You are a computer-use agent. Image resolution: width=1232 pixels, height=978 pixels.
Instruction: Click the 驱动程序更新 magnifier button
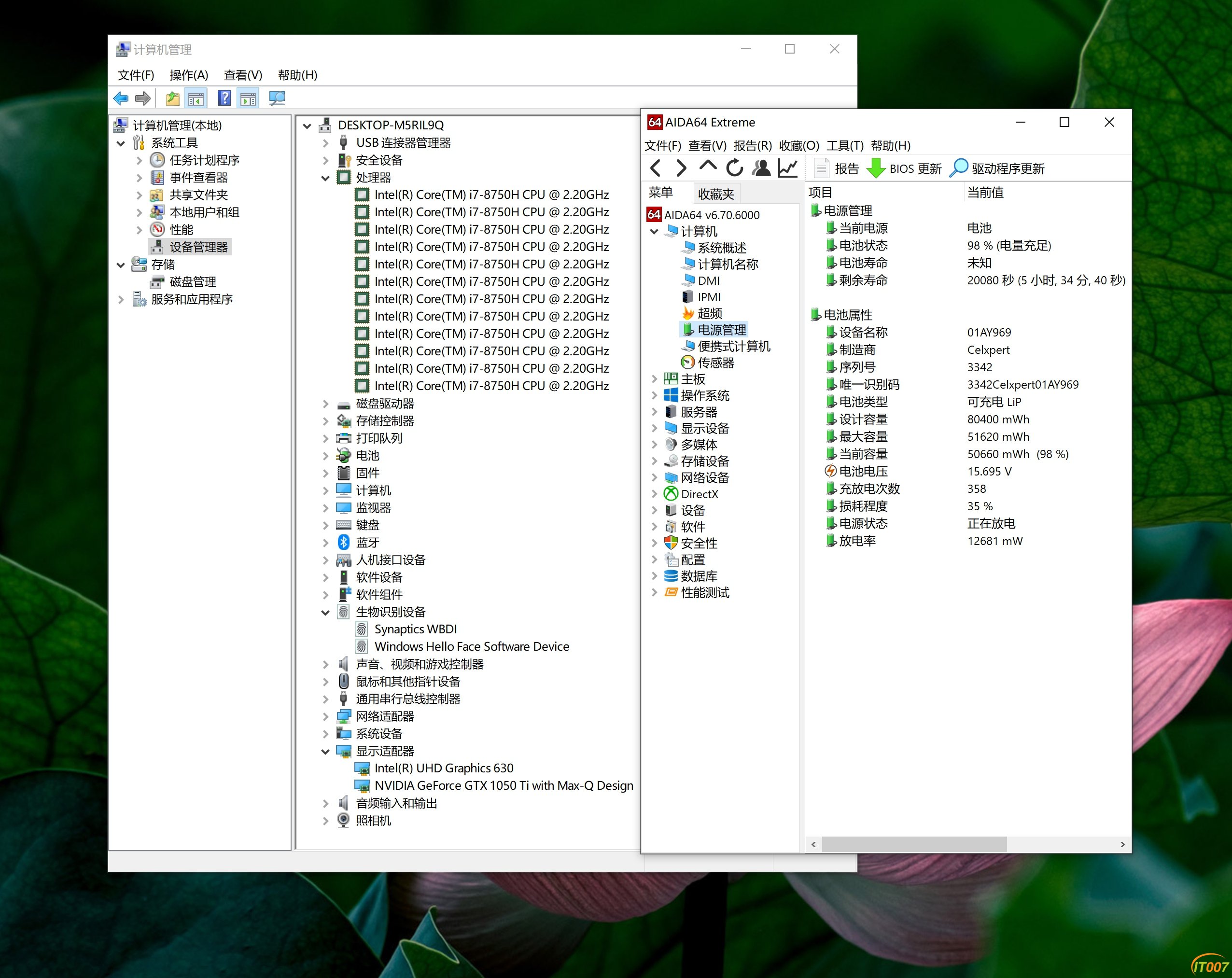(x=997, y=168)
